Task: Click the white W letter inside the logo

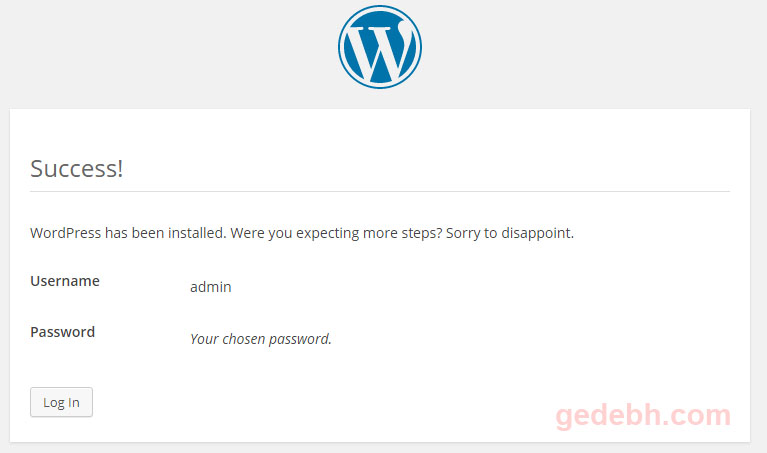Action: [x=380, y=51]
